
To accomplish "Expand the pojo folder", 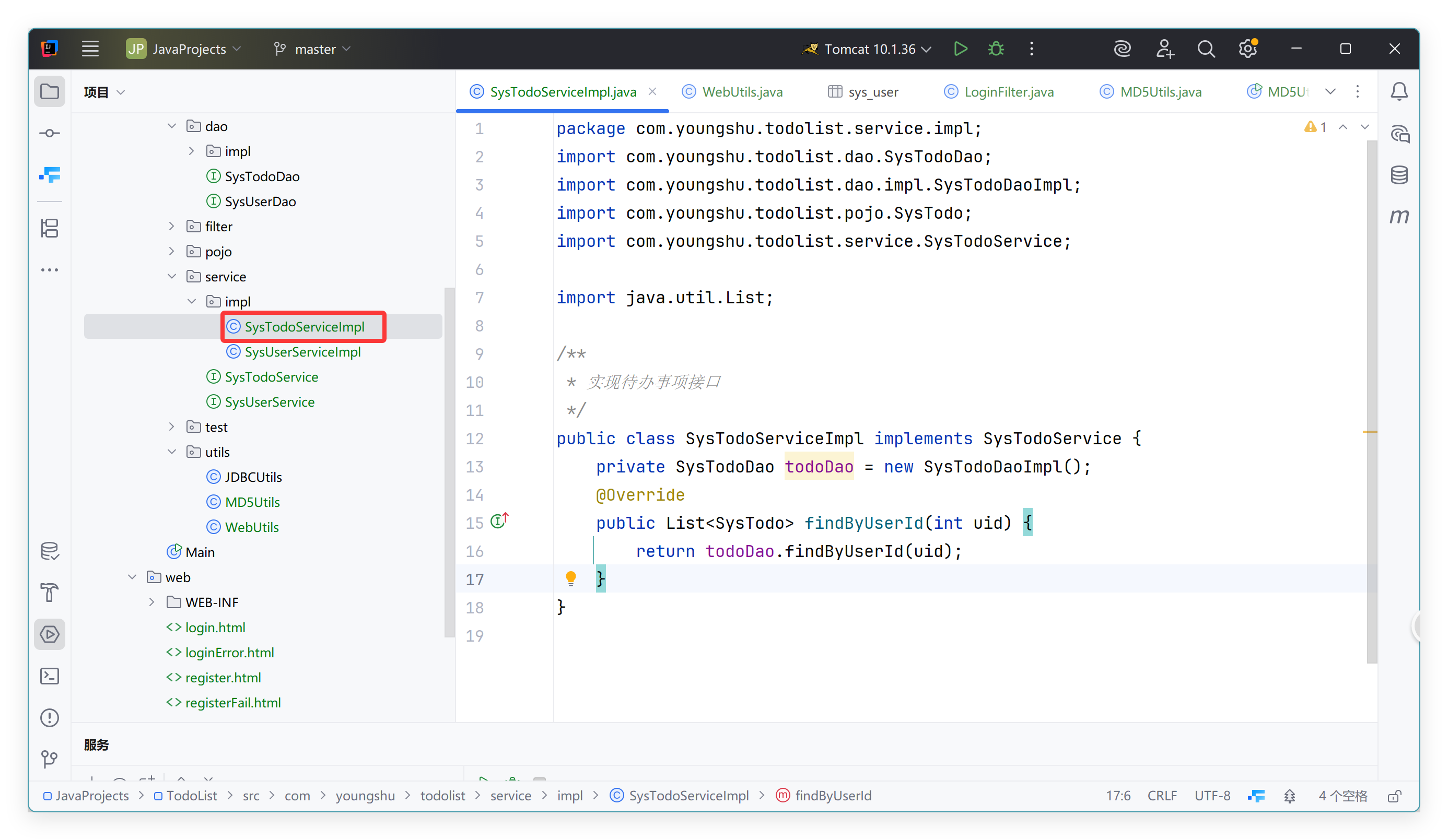I will 172,251.
